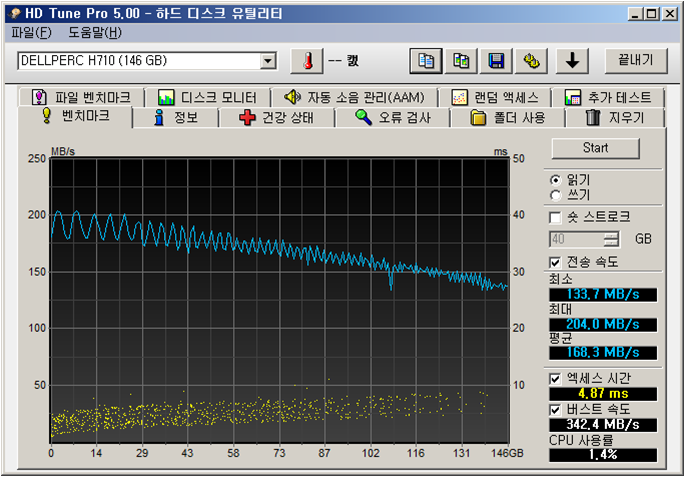Toggle the 전송 속도 checkbox
Viewport: 685px width, 477px height.
555,263
